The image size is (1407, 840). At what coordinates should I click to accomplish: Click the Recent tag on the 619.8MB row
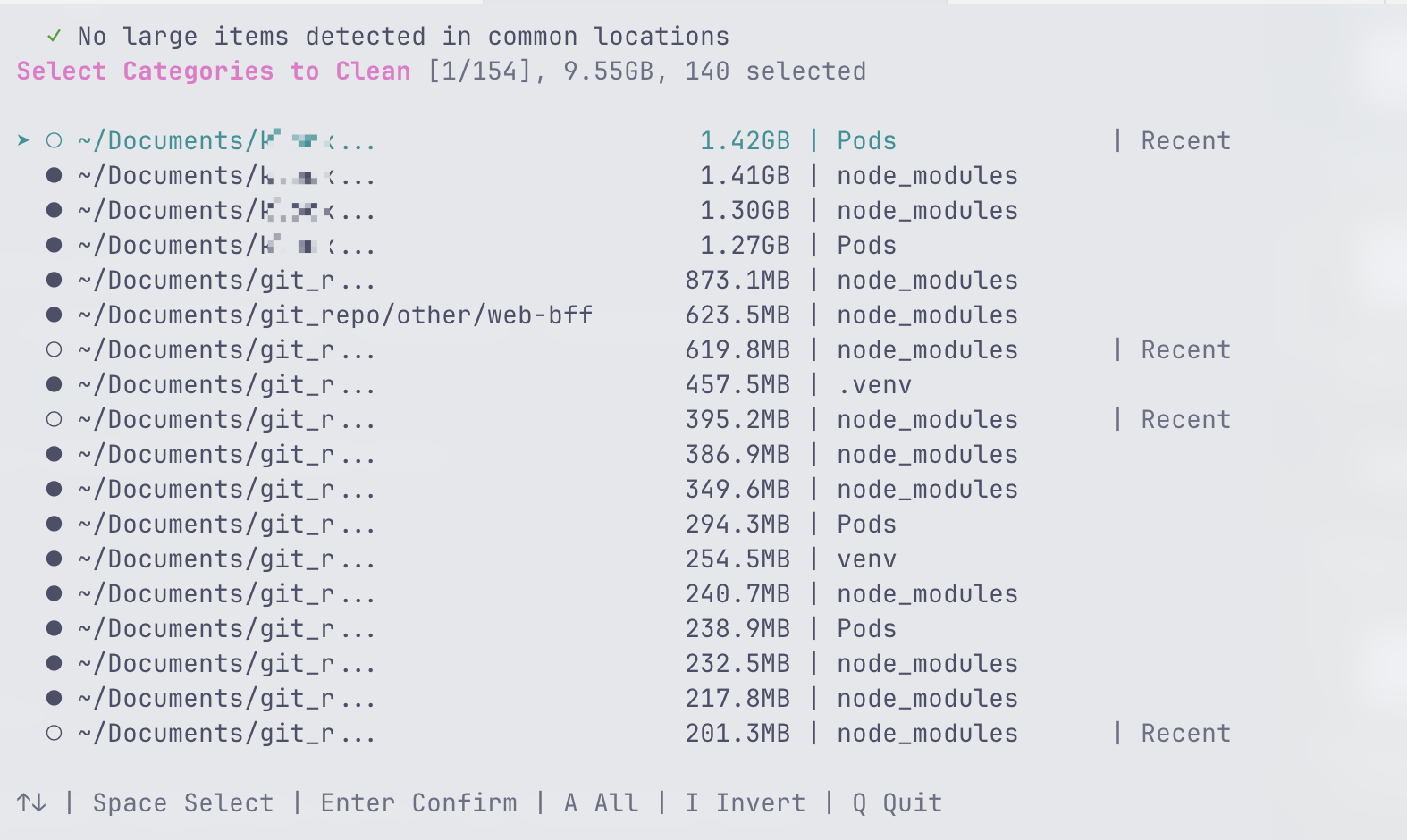tap(1185, 349)
